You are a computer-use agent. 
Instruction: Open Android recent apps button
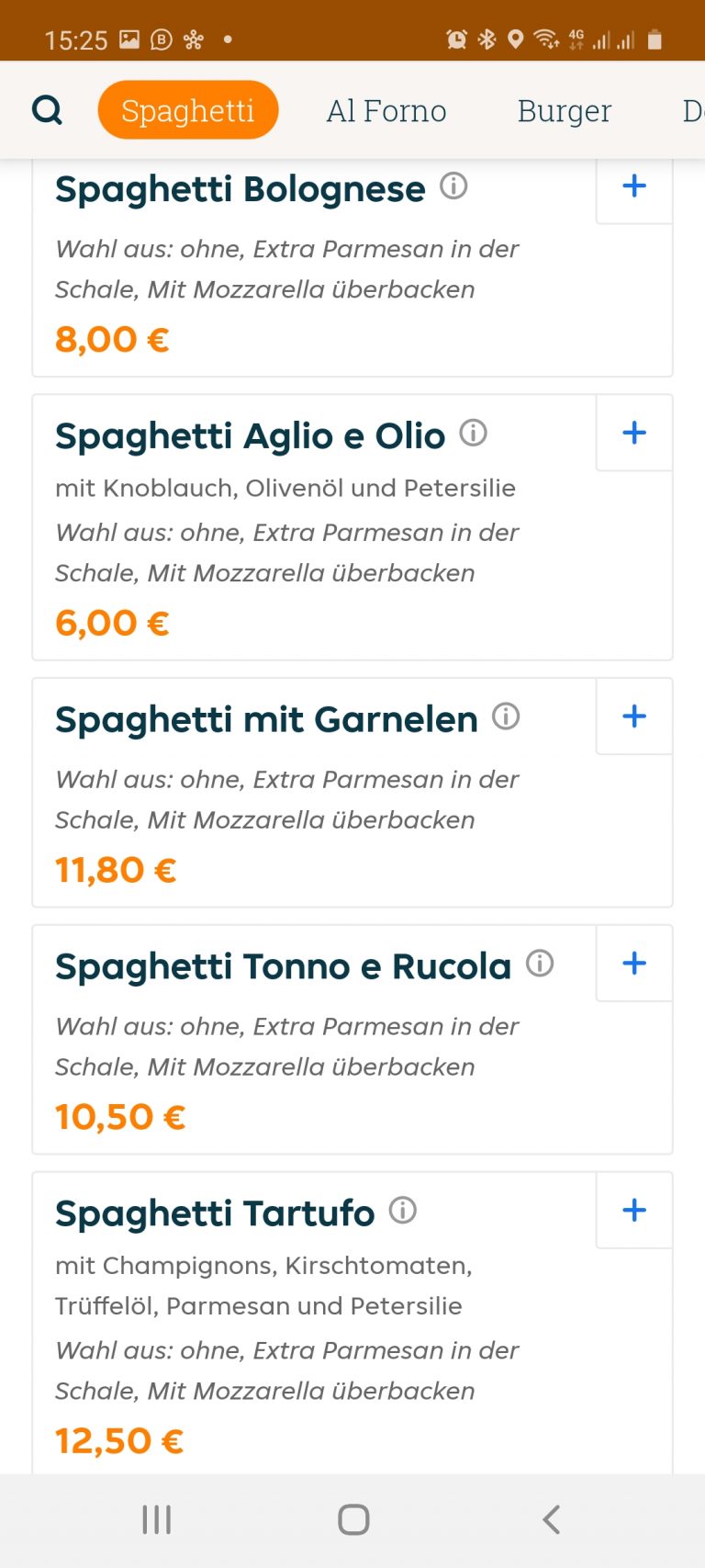(x=157, y=1519)
